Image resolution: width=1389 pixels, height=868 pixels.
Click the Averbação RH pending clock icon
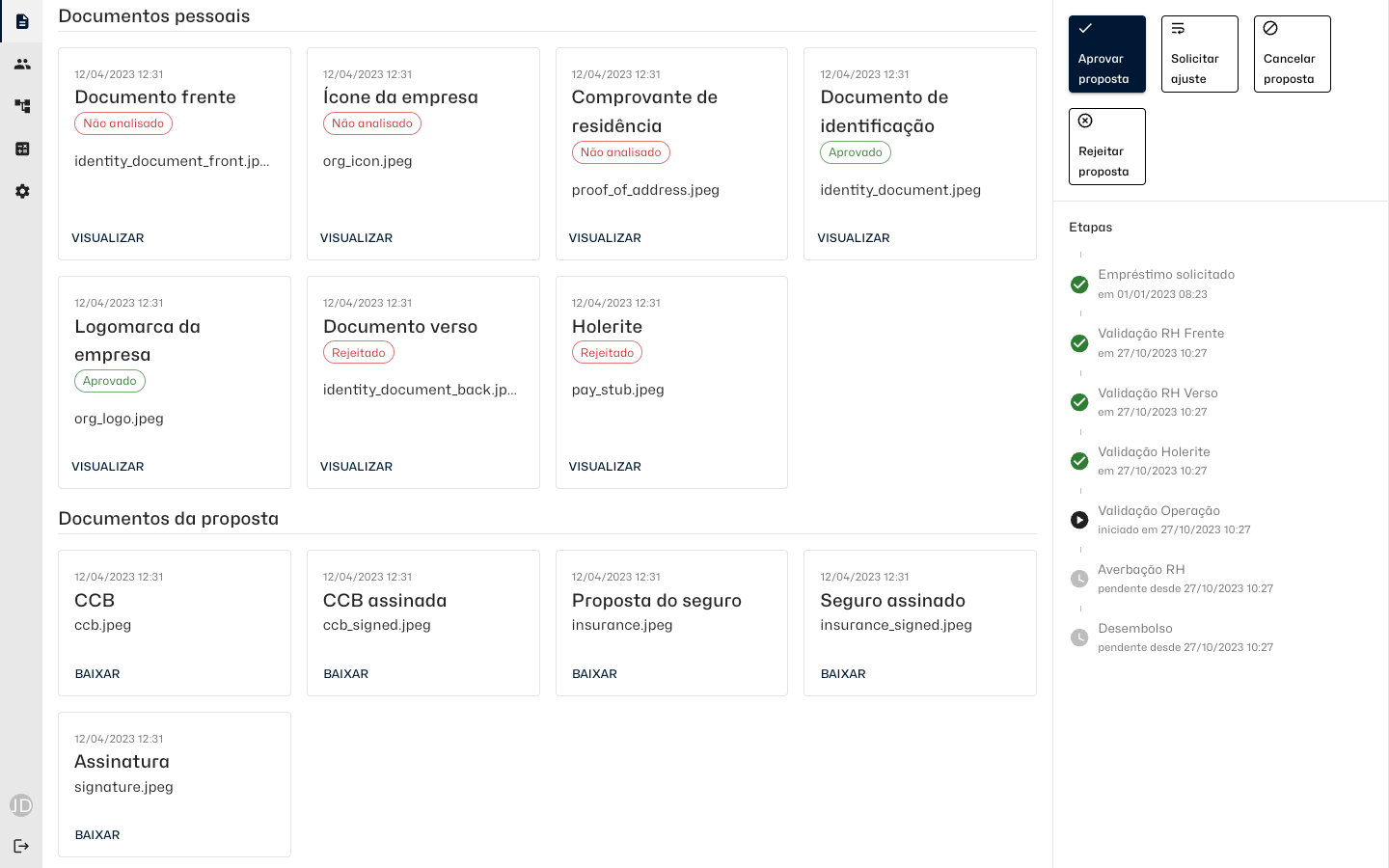(1079, 579)
